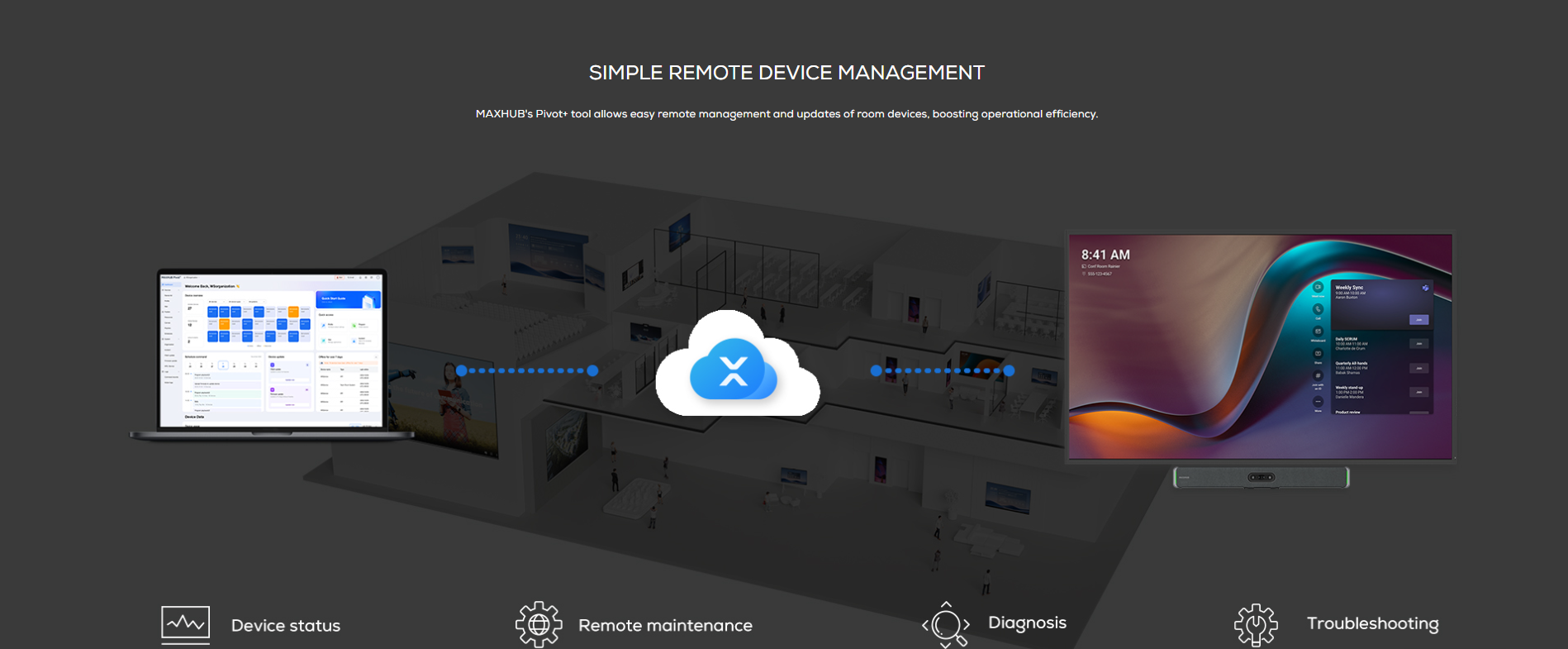
Task: Tap the Whiteboard icon on display
Action: pos(1318,332)
